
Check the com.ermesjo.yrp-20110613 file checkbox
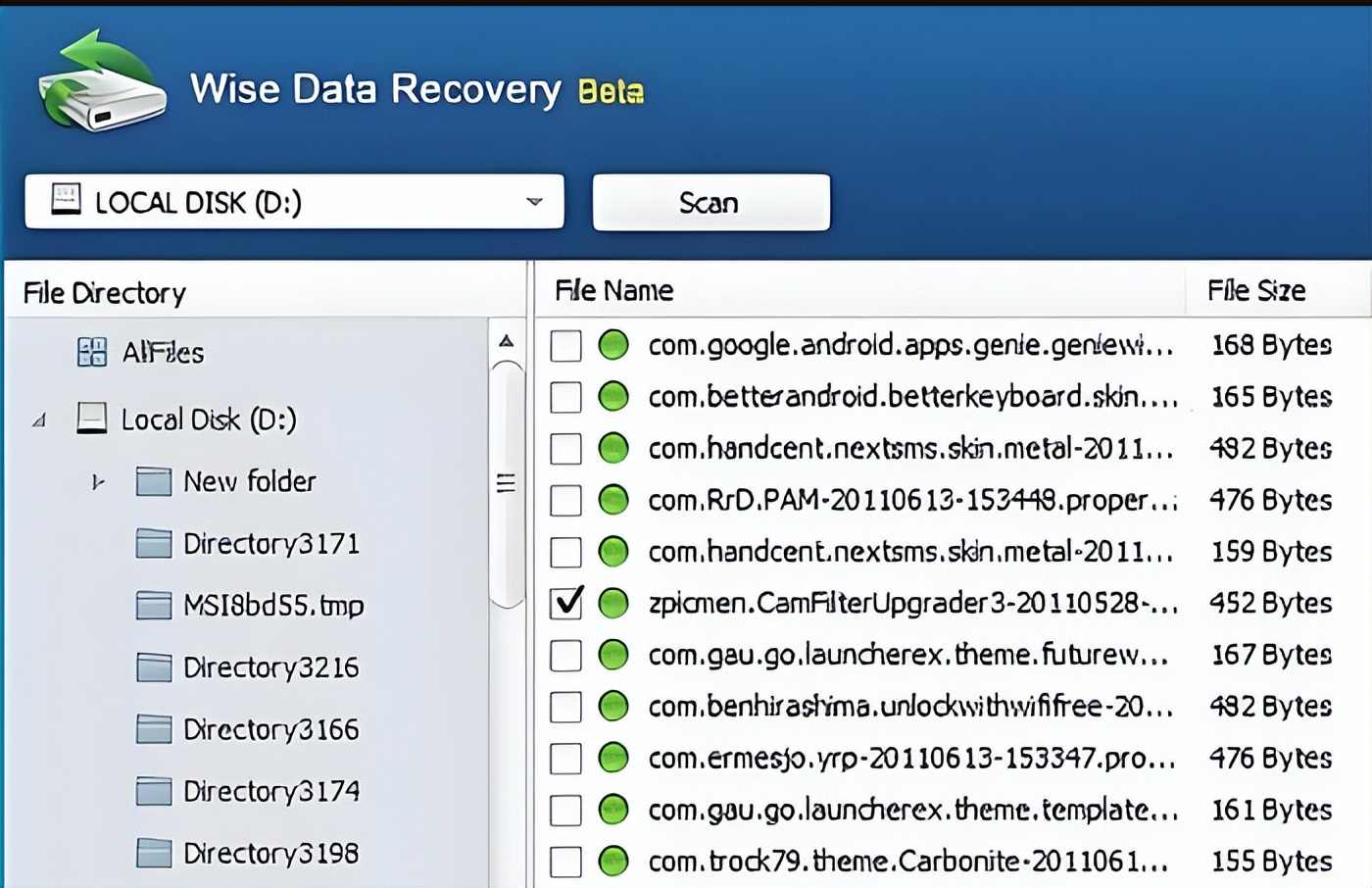click(565, 759)
